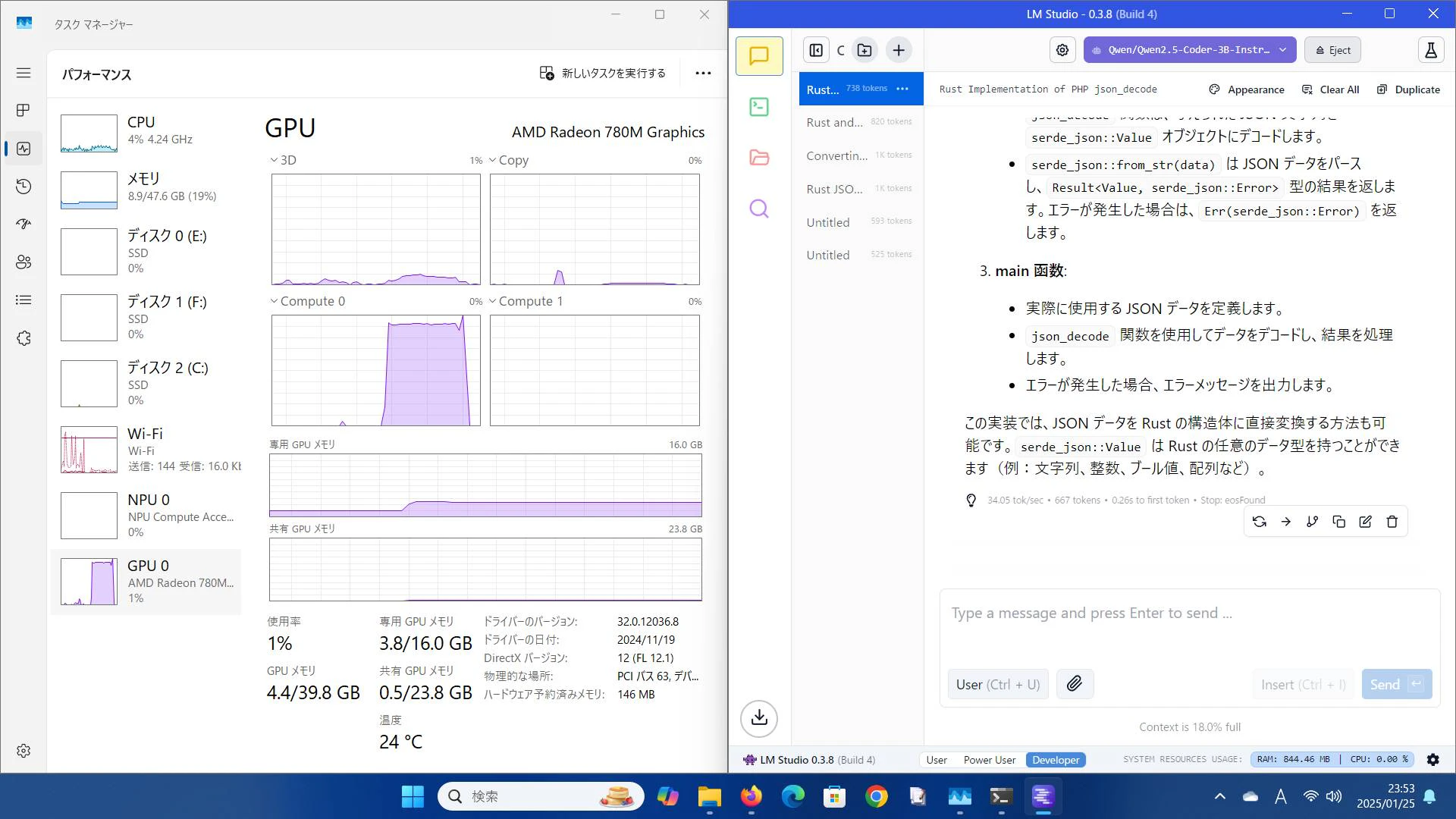Open the Developer terminal view in LM Studio
1456x819 pixels.
coord(759,107)
